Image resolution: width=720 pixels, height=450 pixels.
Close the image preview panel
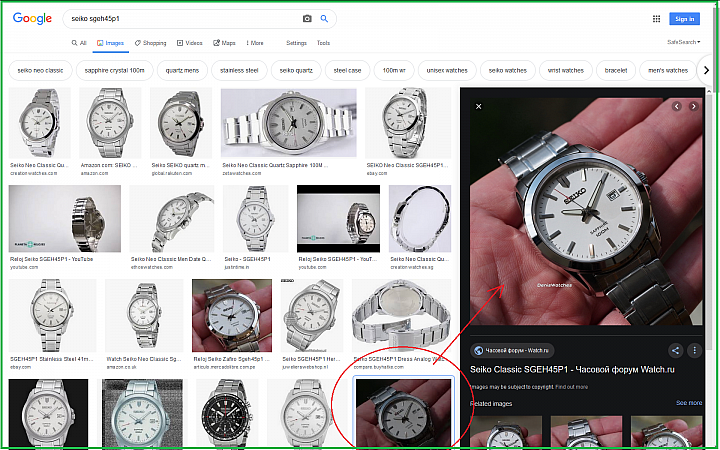coord(478,107)
